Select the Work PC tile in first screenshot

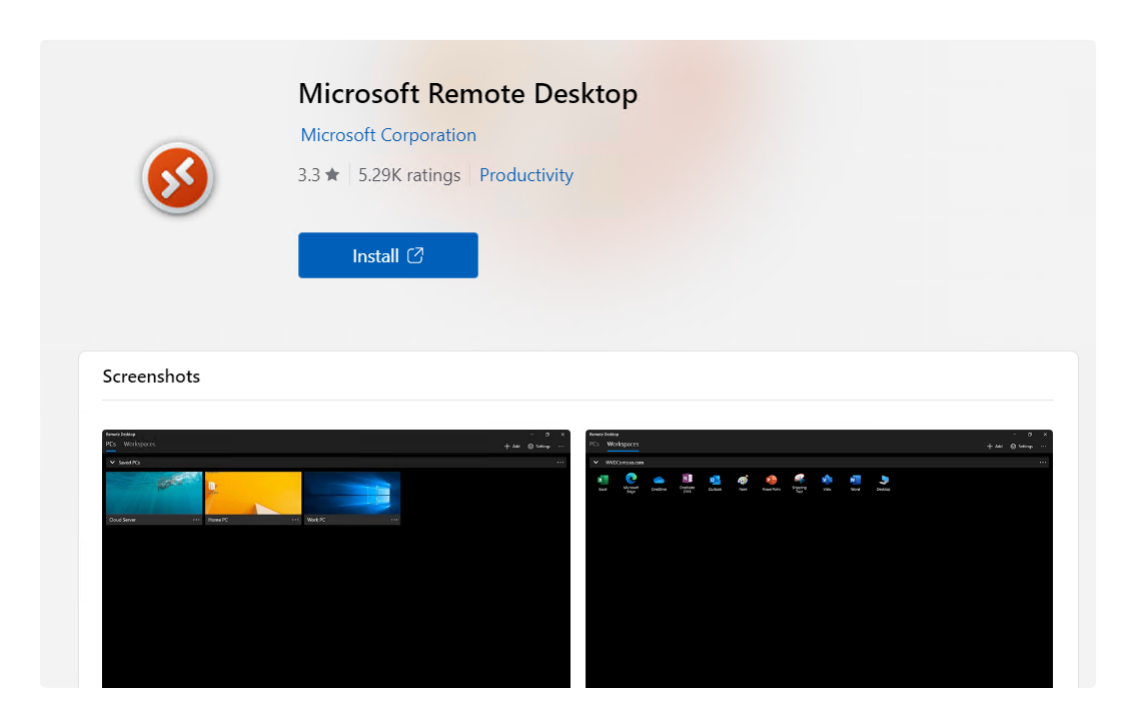(x=352, y=498)
